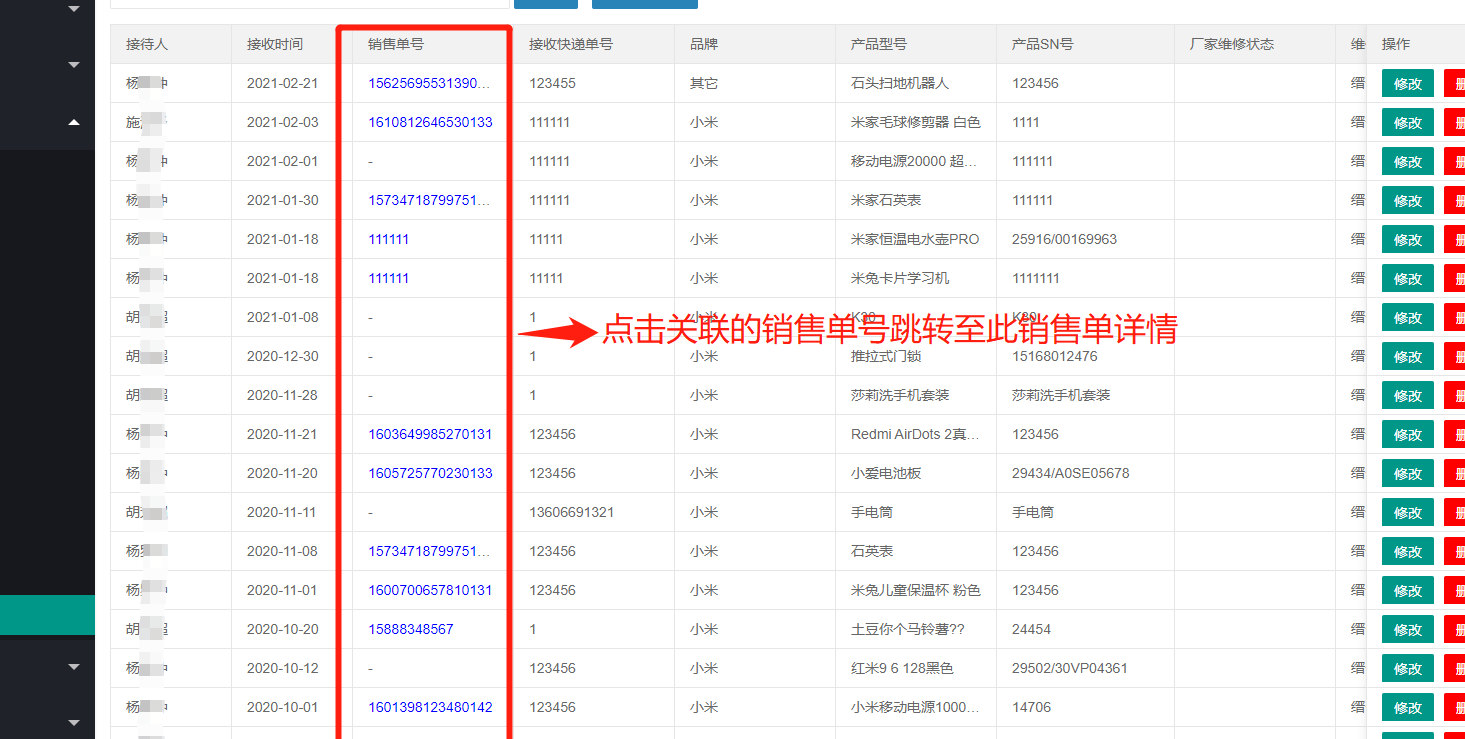This screenshot has width=1465, height=739.
Task: Open sales order link 1610812646530133
Action: tap(430, 122)
